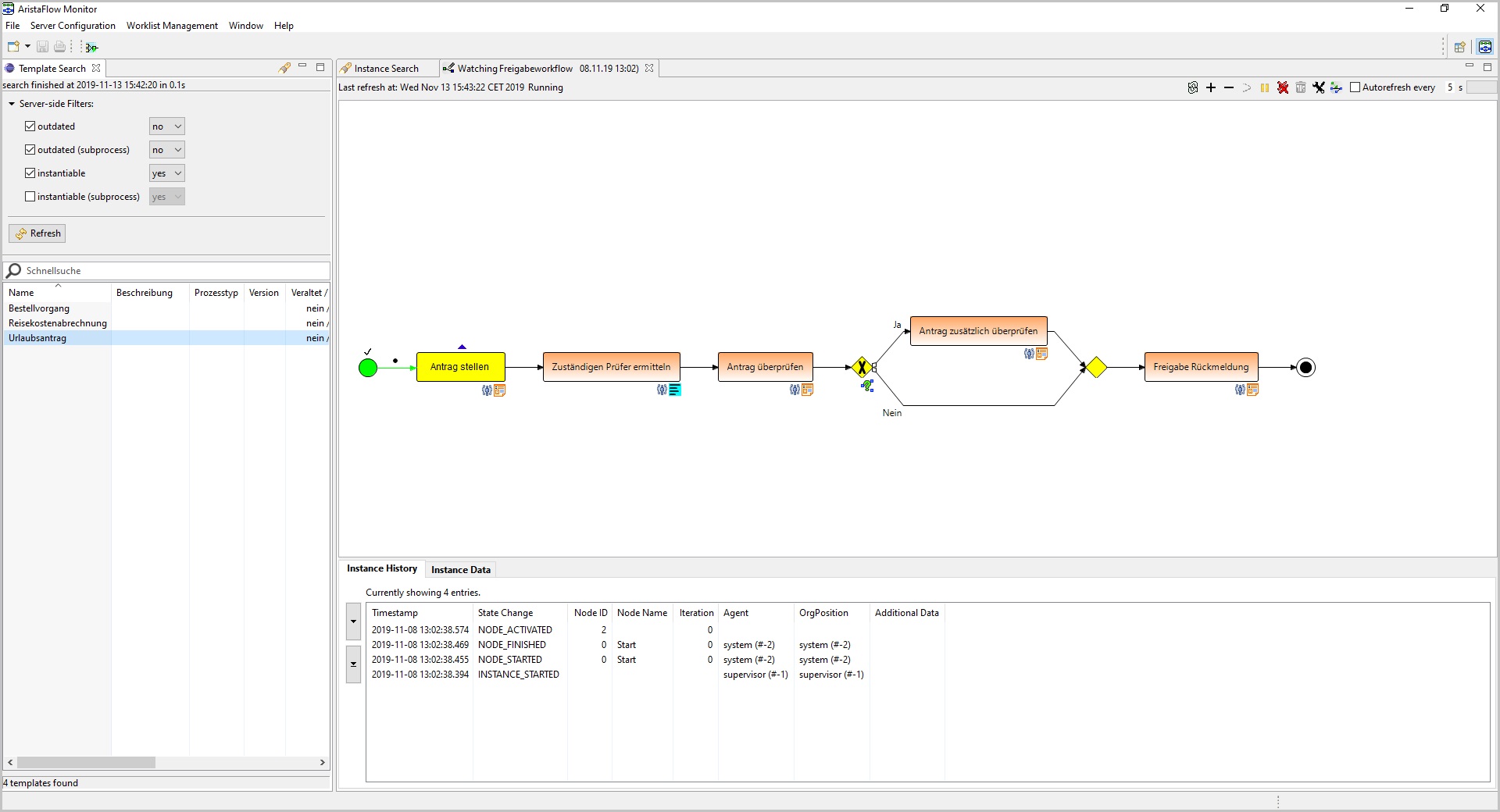This screenshot has width=1500, height=812.
Task: Open the wrench and screwdriver tools icon
Action: coord(1319,87)
